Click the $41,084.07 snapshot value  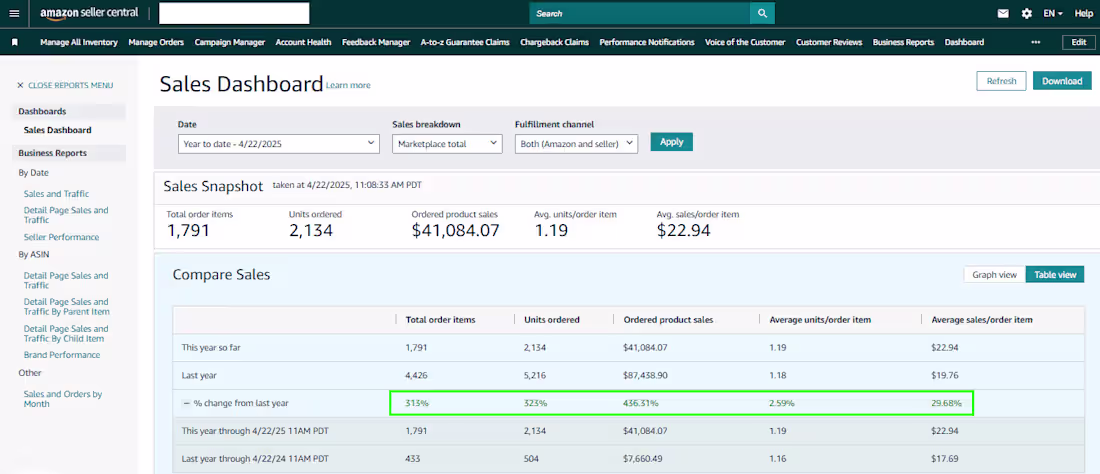click(455, 230)
